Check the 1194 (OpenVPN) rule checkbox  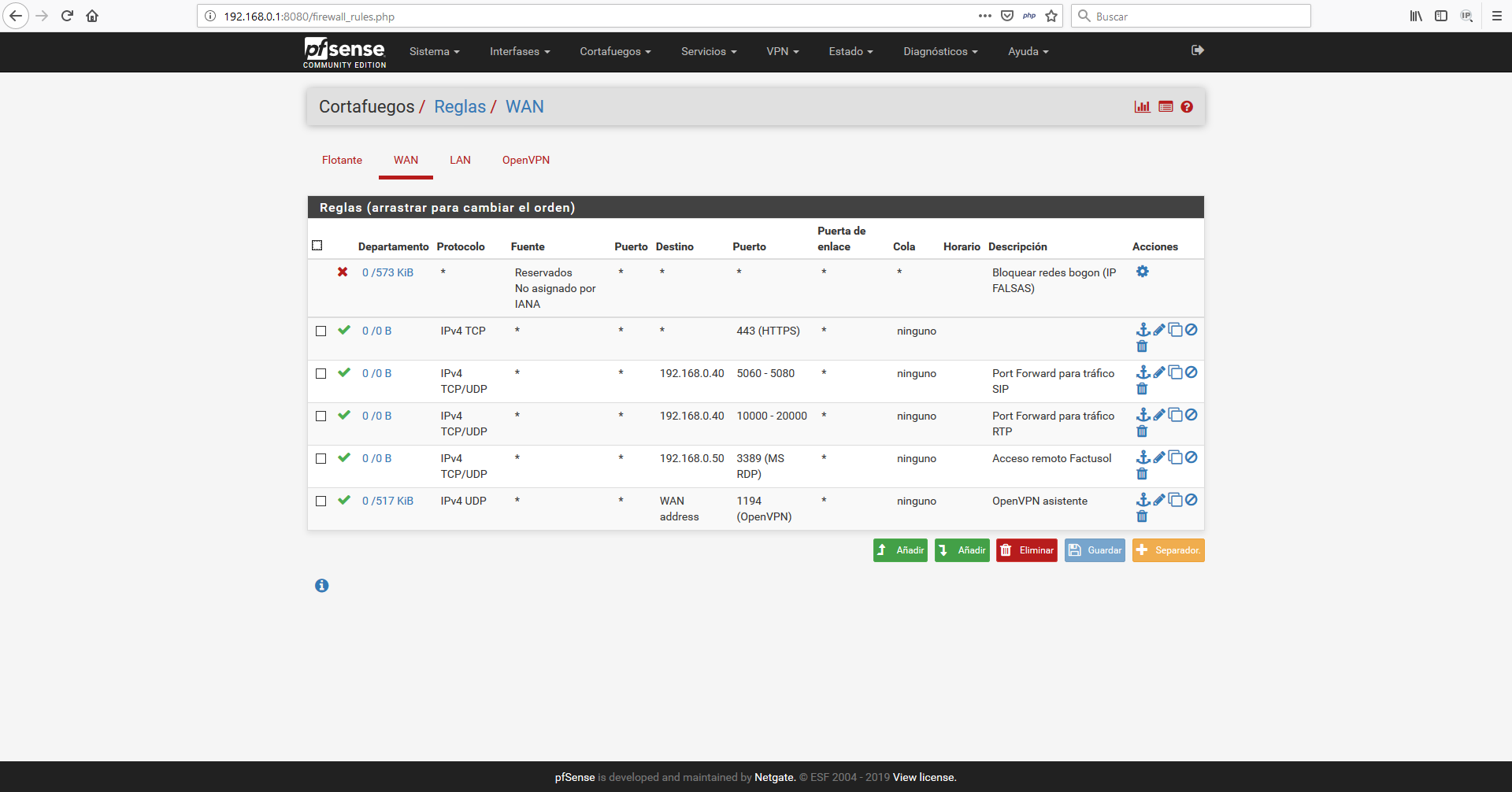coord(321,501)
